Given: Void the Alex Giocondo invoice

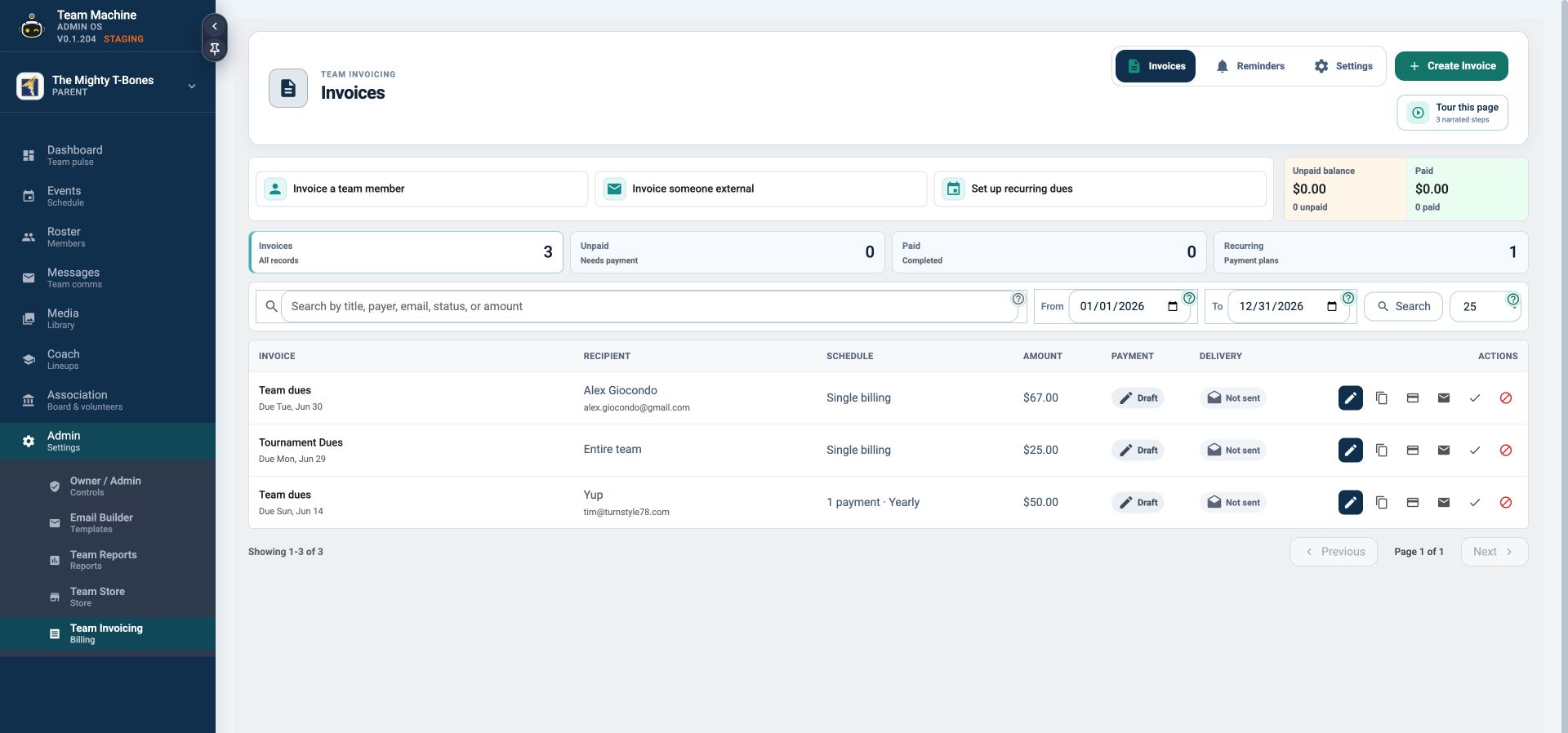Looking at the screenshot, I should pyautogui.click(x=1505, y=398).
